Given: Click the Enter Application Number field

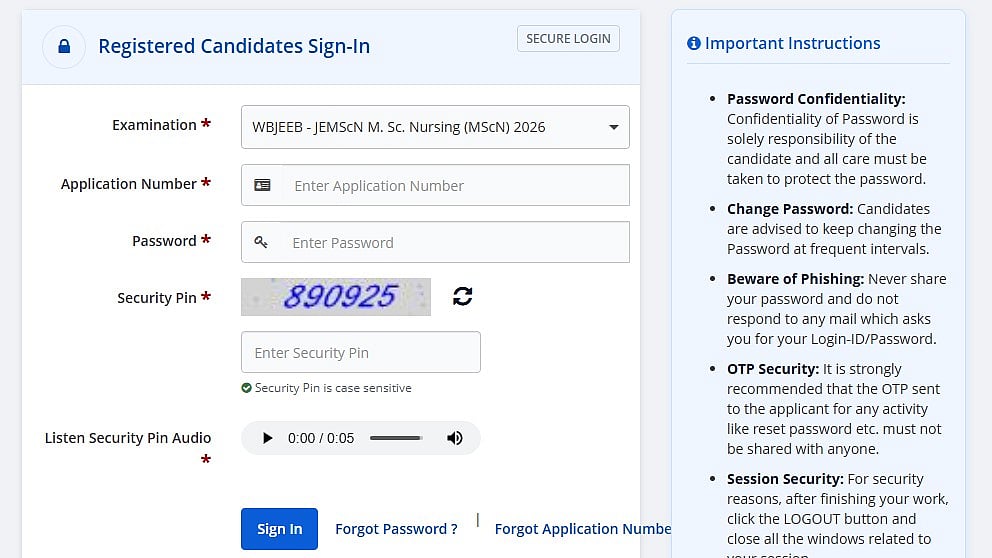Looking at the screenshot, I should coord(456,186).
